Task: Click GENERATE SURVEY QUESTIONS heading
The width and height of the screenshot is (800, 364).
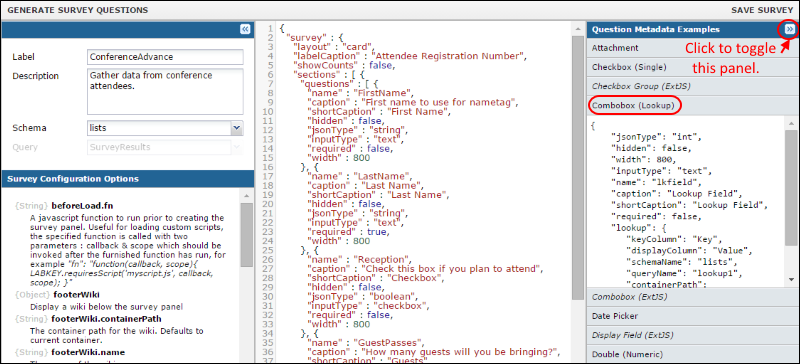Action: pos(78,10)
